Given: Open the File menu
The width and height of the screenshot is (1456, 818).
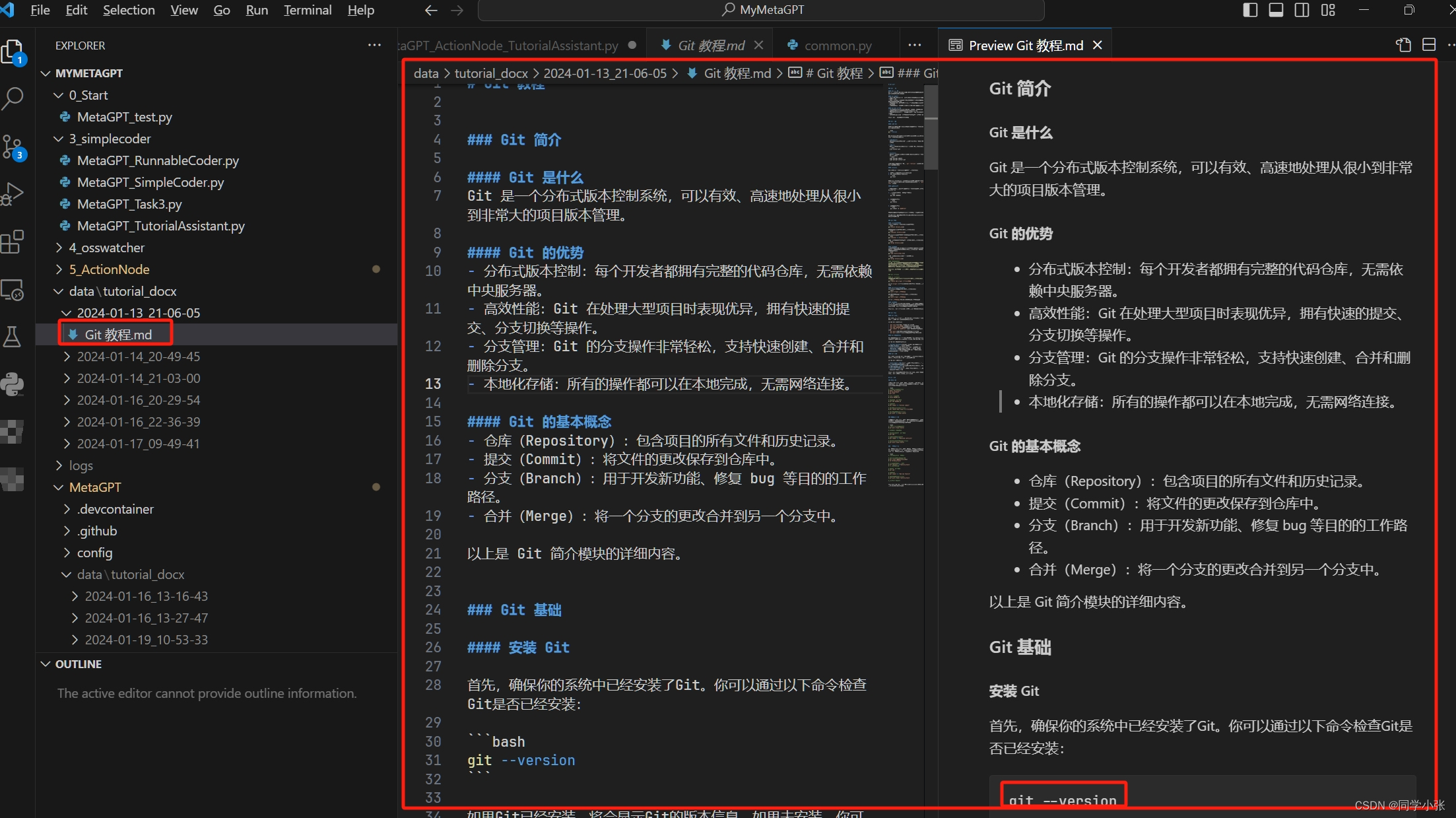Looking at the screenshot, I should coord(40,10).
